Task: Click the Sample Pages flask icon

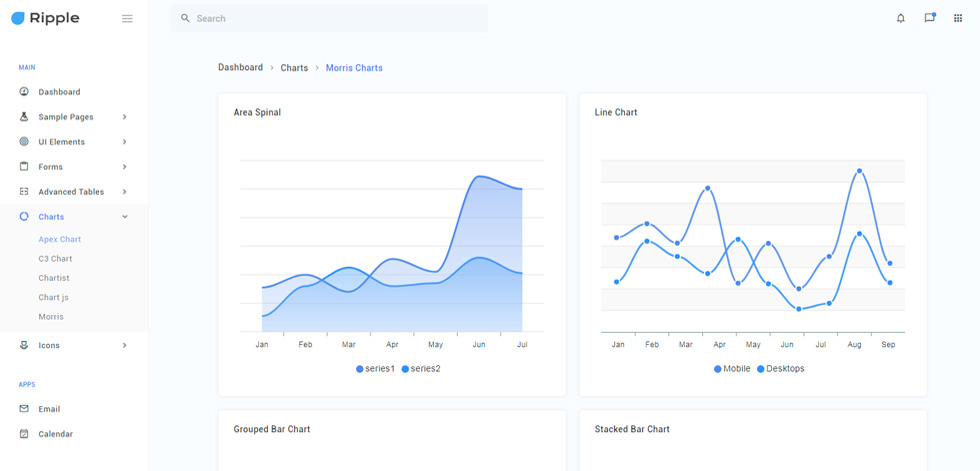Action: tap(24, 117)
